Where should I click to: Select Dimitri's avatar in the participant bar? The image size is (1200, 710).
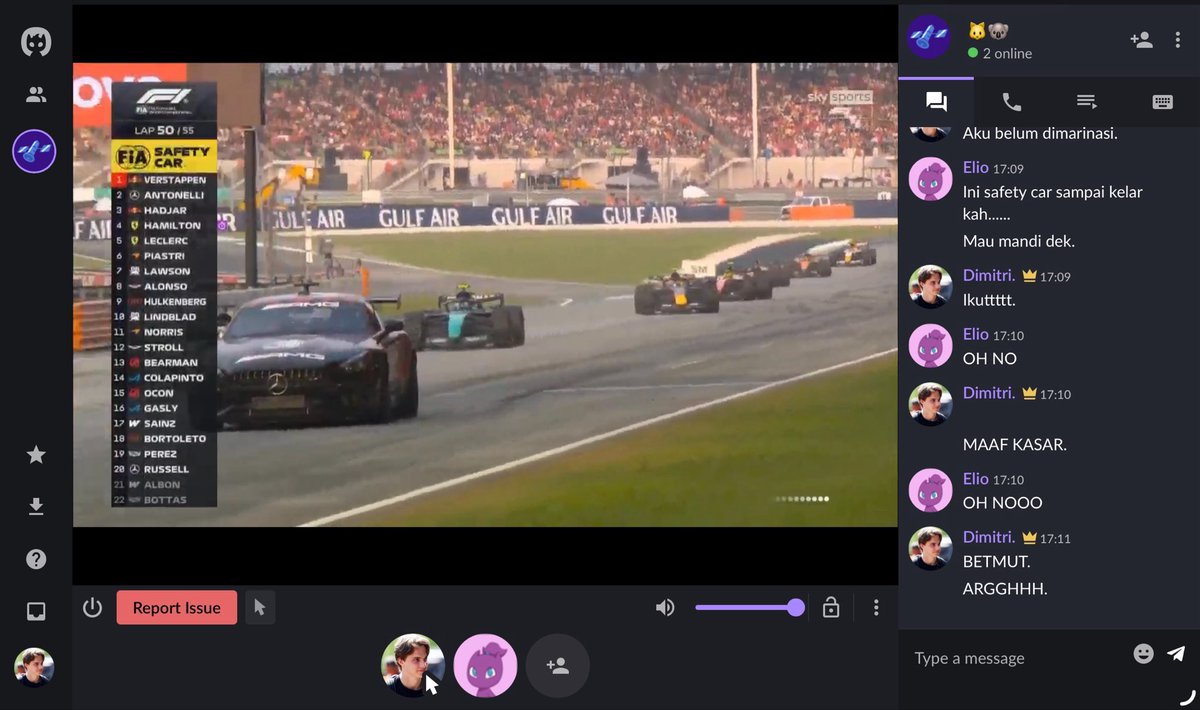click(413, 665)
